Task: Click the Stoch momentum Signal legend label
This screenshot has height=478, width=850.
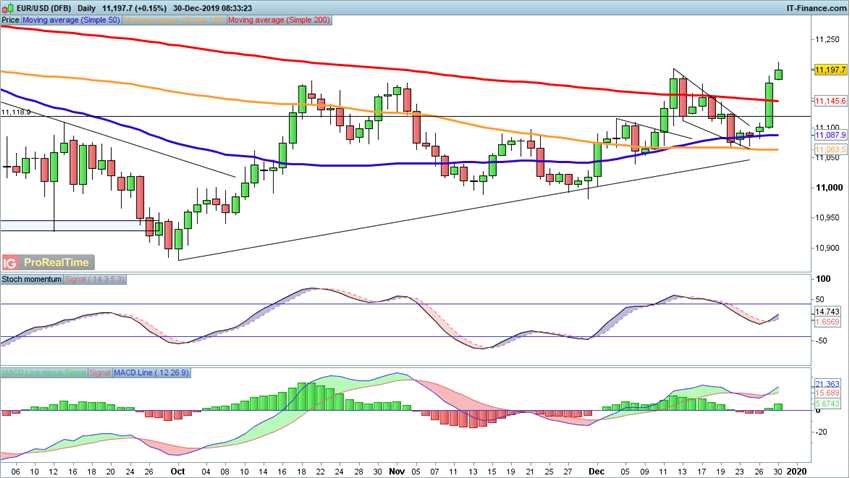Action: coord(95,279)
